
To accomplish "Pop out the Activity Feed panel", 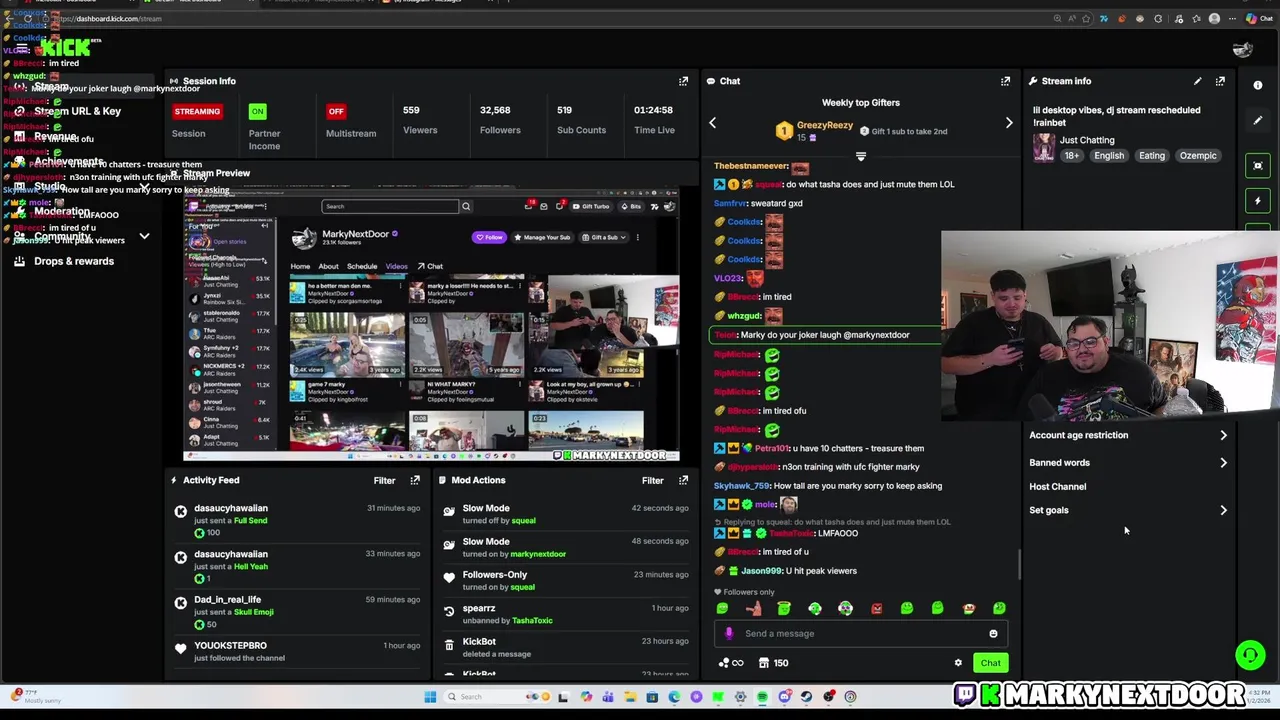I will coord(415,480).
